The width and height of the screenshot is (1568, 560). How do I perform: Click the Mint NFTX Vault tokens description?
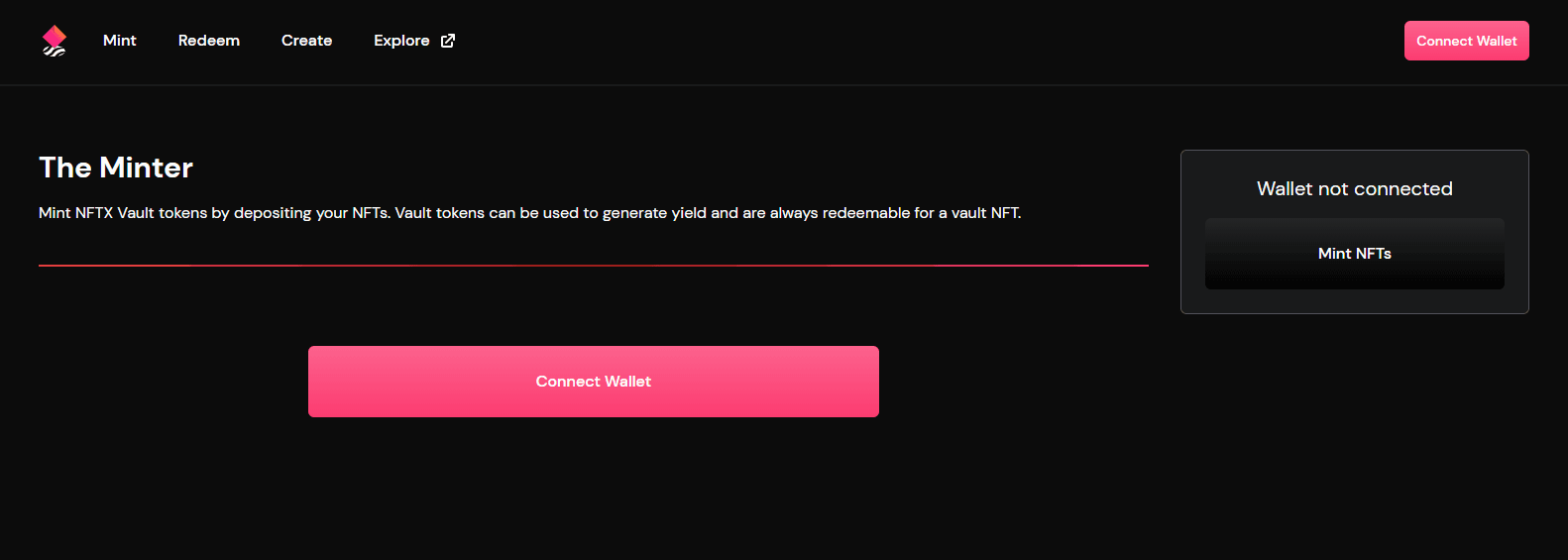(529, 213)
